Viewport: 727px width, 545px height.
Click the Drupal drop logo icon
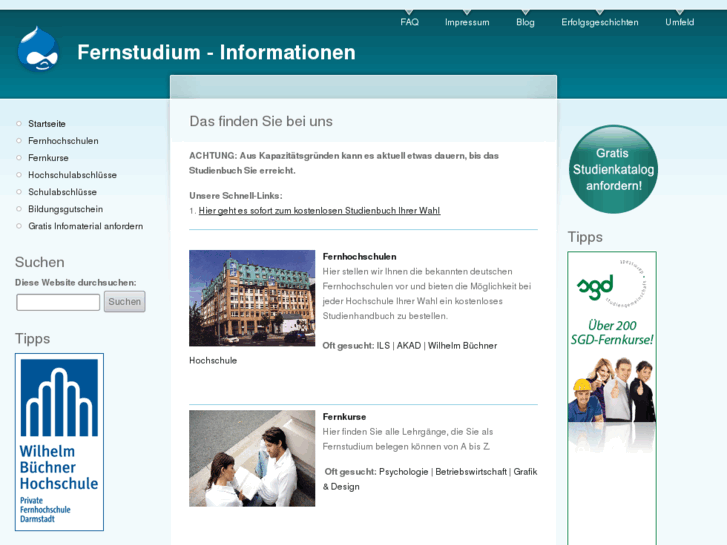[38, 50]
